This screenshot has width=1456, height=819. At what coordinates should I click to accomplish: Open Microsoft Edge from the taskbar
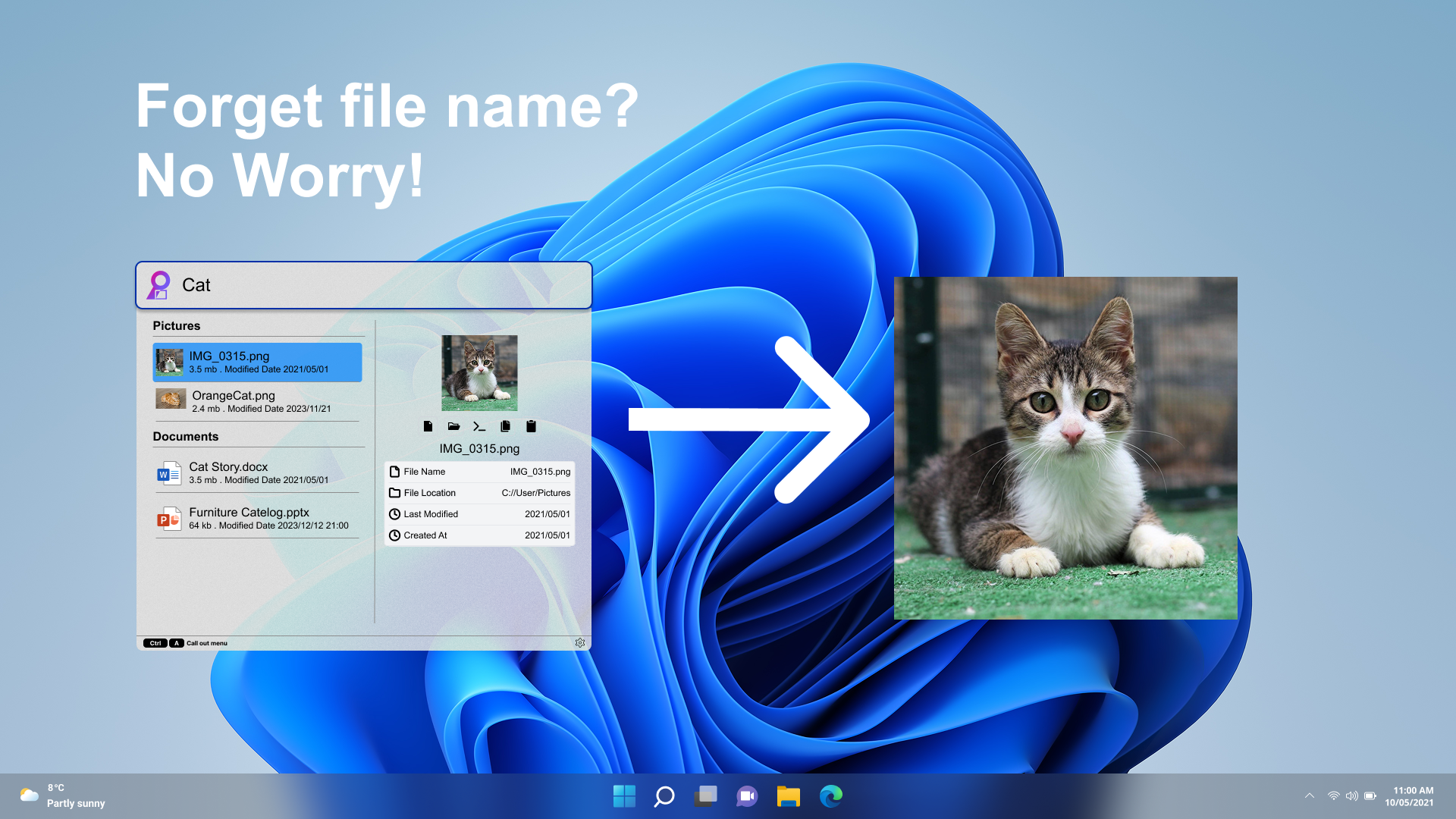(831, 796)
